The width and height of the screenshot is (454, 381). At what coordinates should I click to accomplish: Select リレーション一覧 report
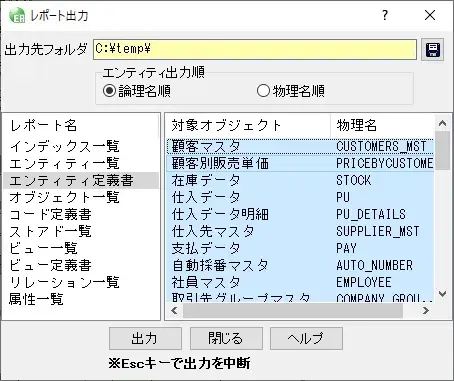pyautogui.click(x=81, y=282)
